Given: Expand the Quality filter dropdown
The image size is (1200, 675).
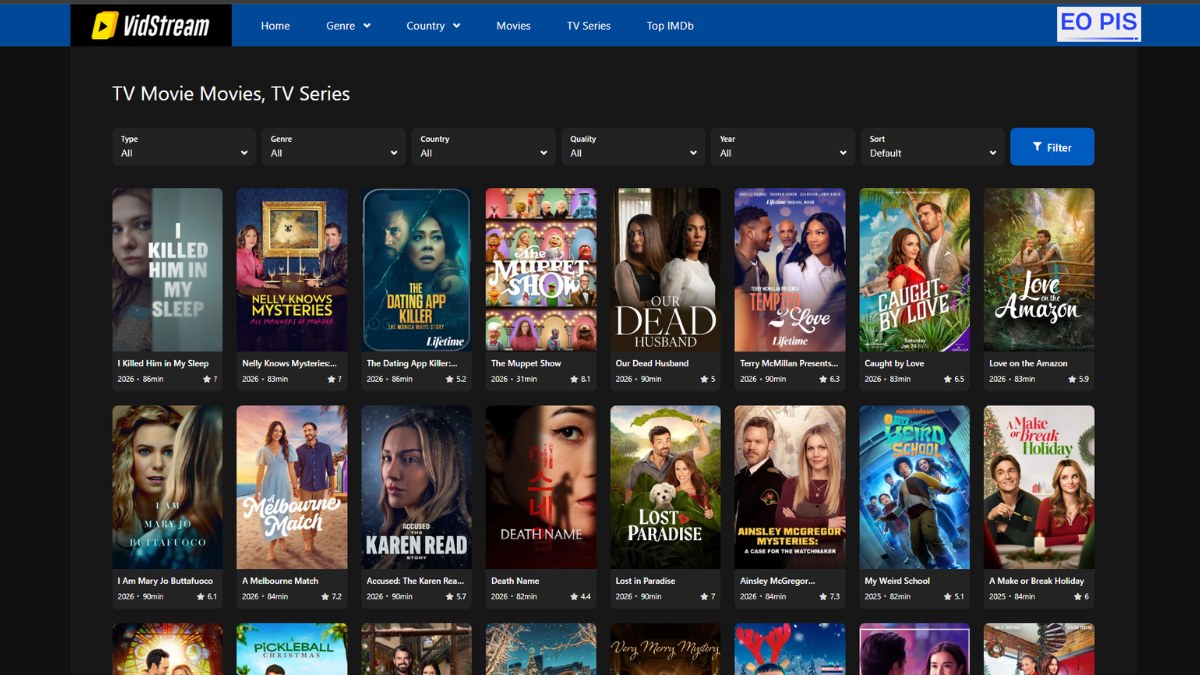Looking at the screenshot, I should coord(633,146).
